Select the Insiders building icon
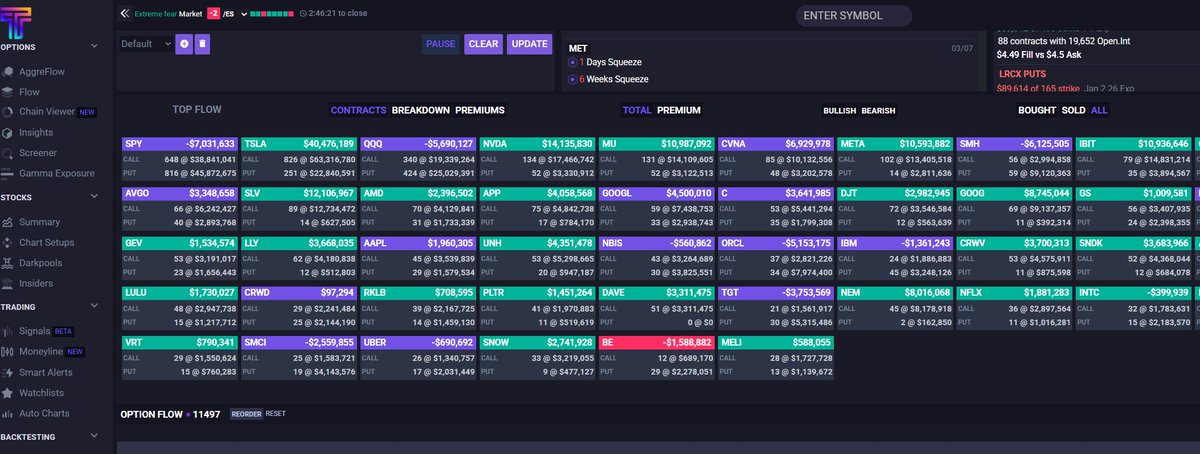 click(x=9, y=283)
